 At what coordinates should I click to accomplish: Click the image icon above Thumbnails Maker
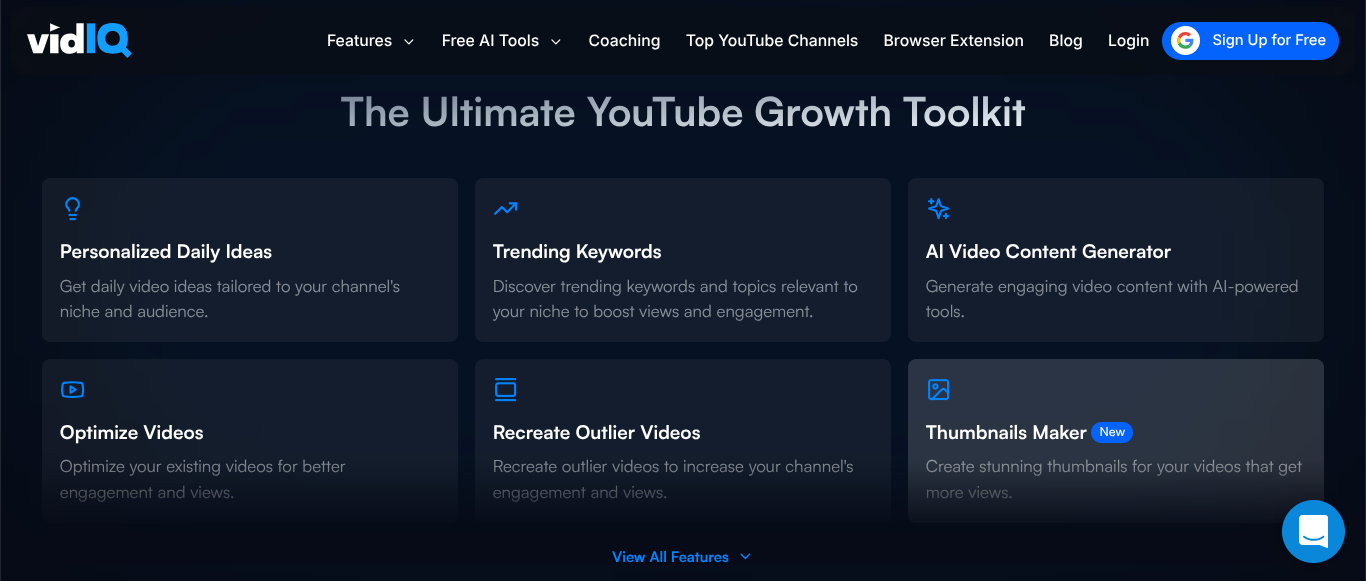938,389
